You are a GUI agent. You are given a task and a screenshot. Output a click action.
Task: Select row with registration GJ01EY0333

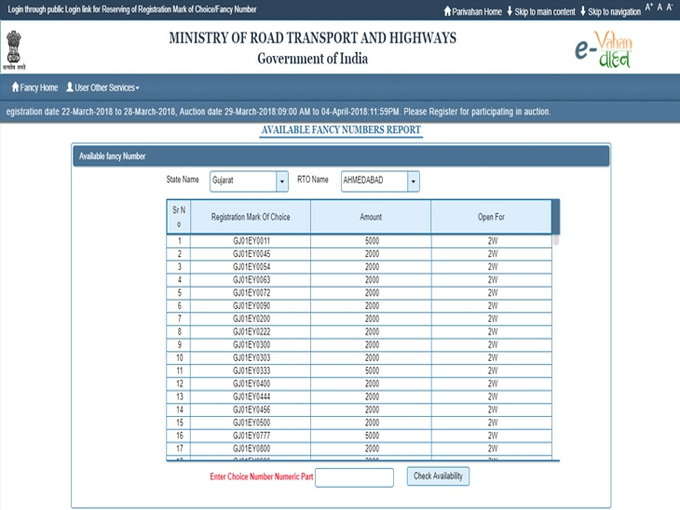[x=251, y=371]
